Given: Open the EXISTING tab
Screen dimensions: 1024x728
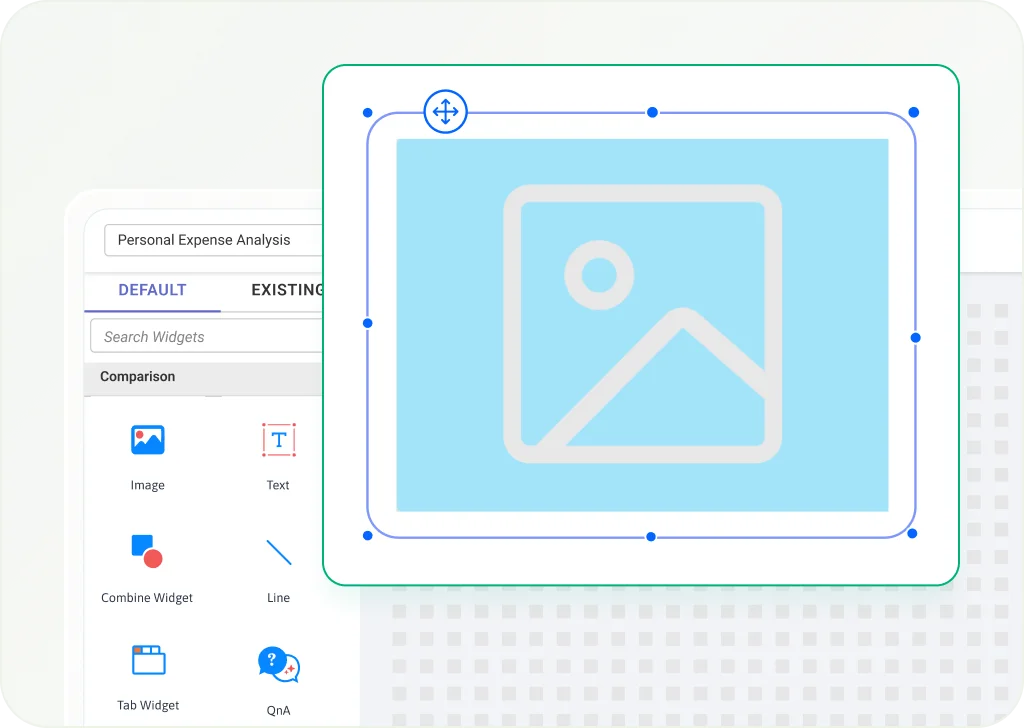Looking at the screenshot, I should [286, 290].
